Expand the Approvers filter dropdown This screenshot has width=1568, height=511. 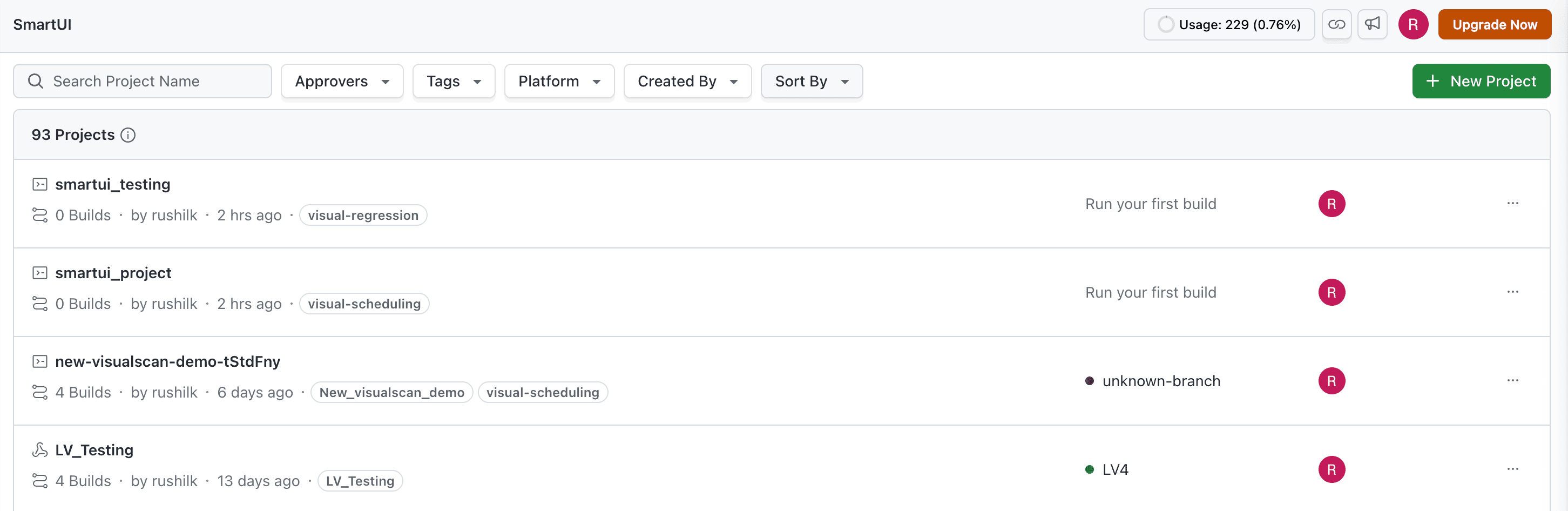[x=342, y=81]
